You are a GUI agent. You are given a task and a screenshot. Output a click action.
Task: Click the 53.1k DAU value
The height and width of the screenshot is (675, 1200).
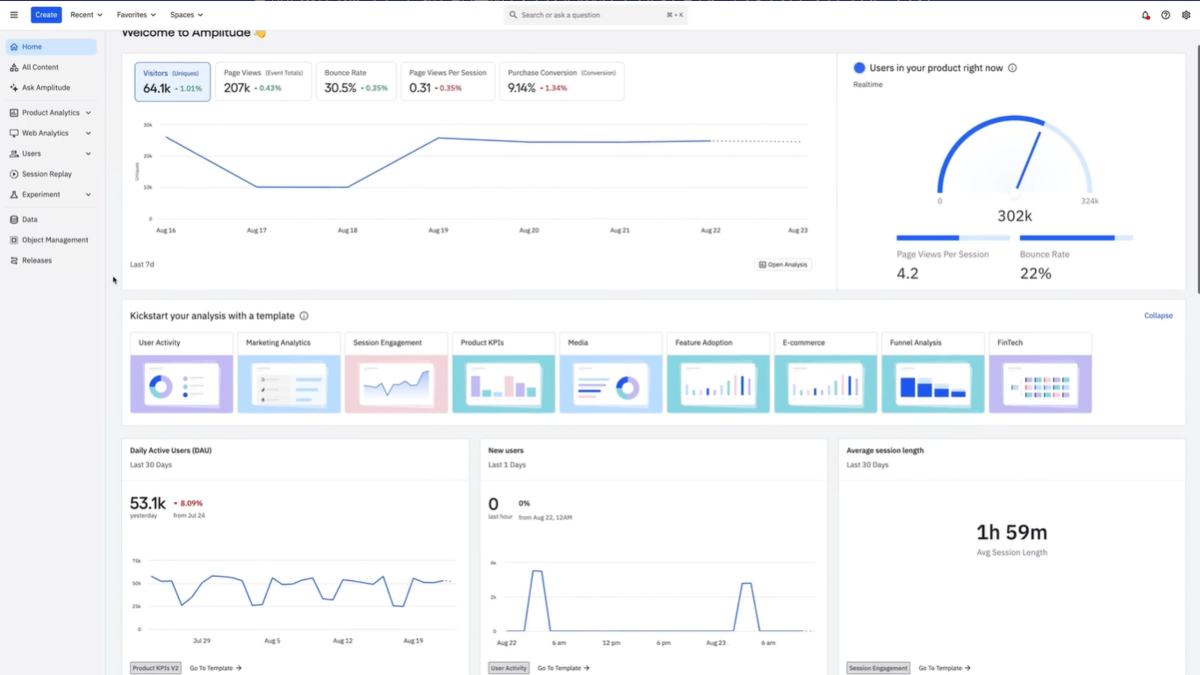(148, 503)
